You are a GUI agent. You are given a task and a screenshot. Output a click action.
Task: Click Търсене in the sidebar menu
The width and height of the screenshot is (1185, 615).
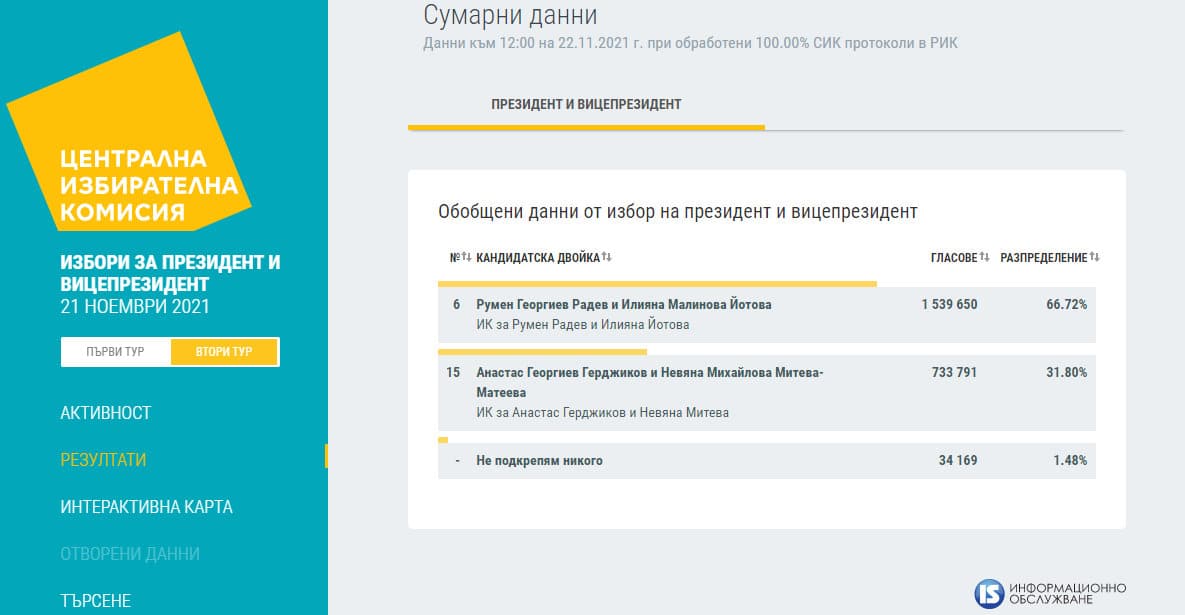pyautogui.click(x=95, y=600)
